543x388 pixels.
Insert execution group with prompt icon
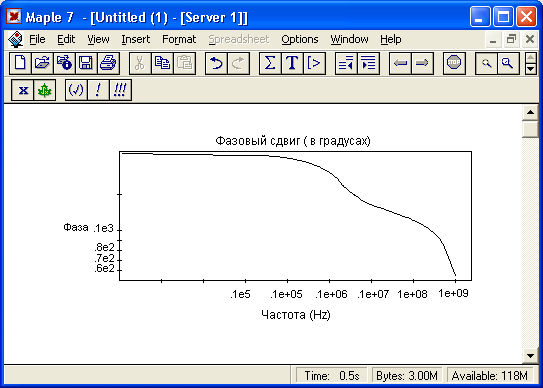314,63
